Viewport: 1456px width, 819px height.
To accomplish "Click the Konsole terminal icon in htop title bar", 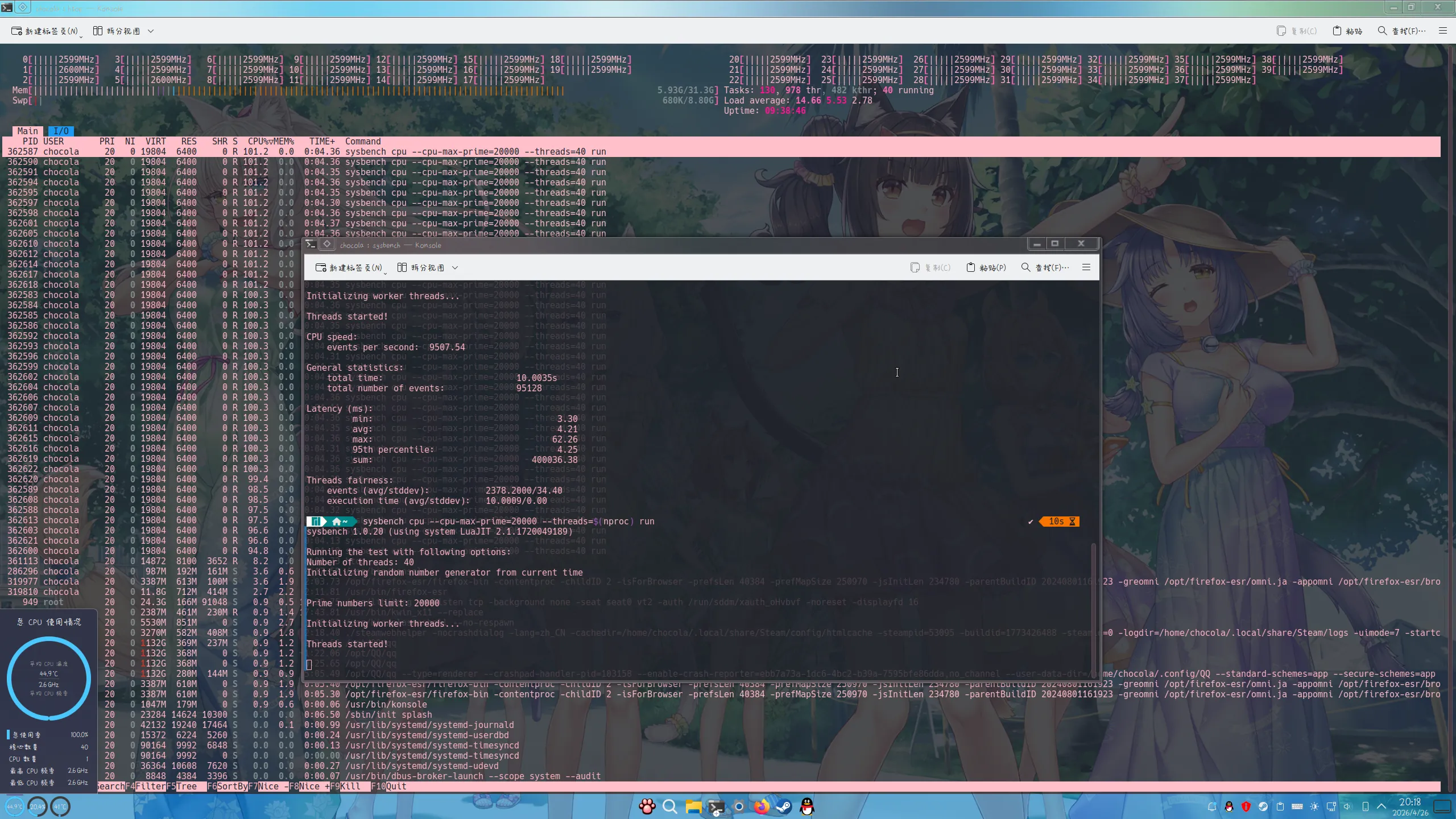I will coord(7,8).
